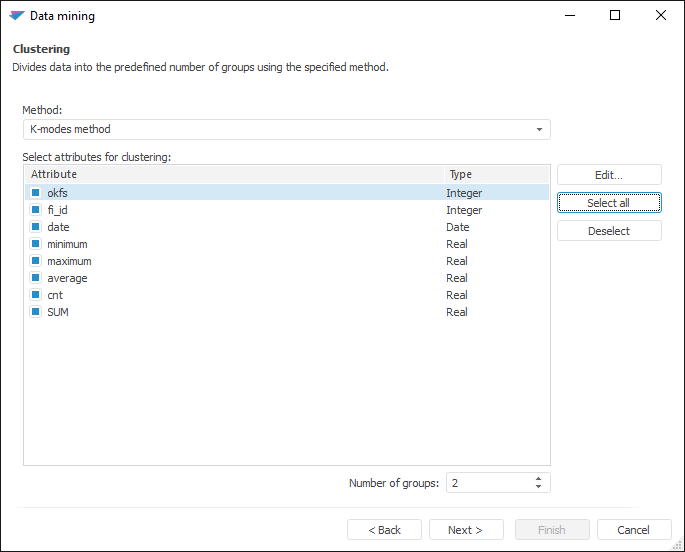Go to the Next step

466,530
